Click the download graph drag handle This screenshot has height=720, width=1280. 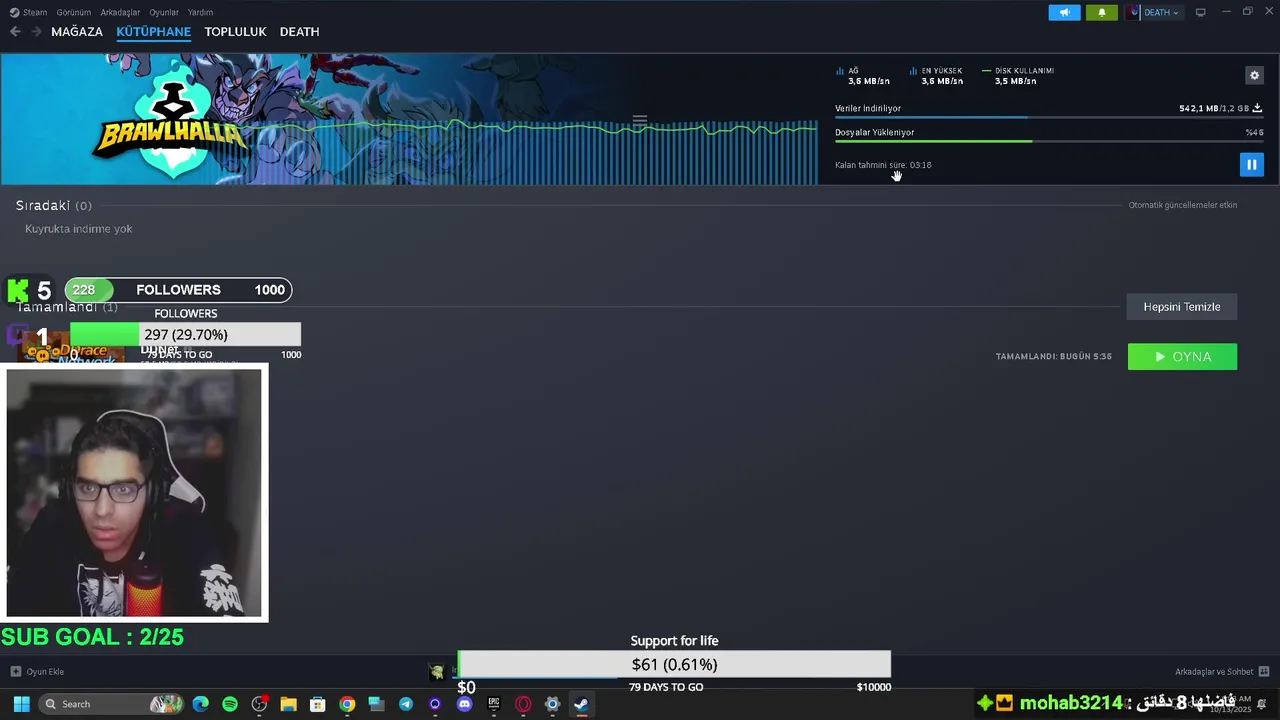pos(640,120)
